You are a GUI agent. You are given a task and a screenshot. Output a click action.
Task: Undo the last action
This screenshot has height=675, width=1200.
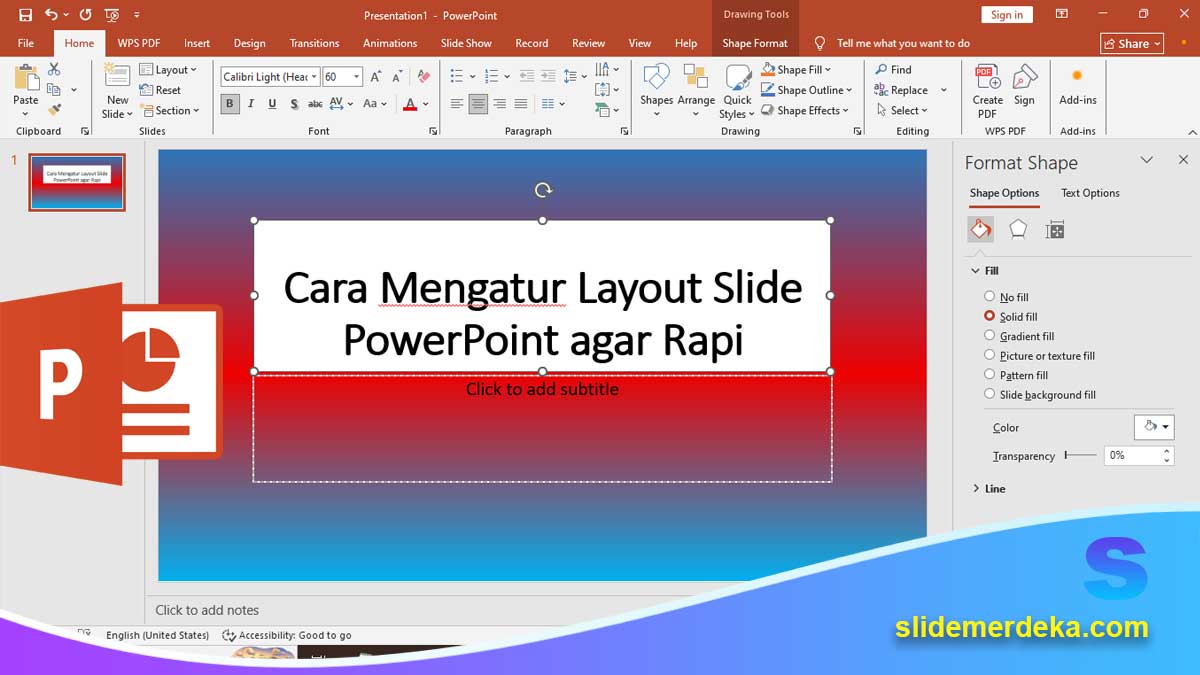pos(51,15)
